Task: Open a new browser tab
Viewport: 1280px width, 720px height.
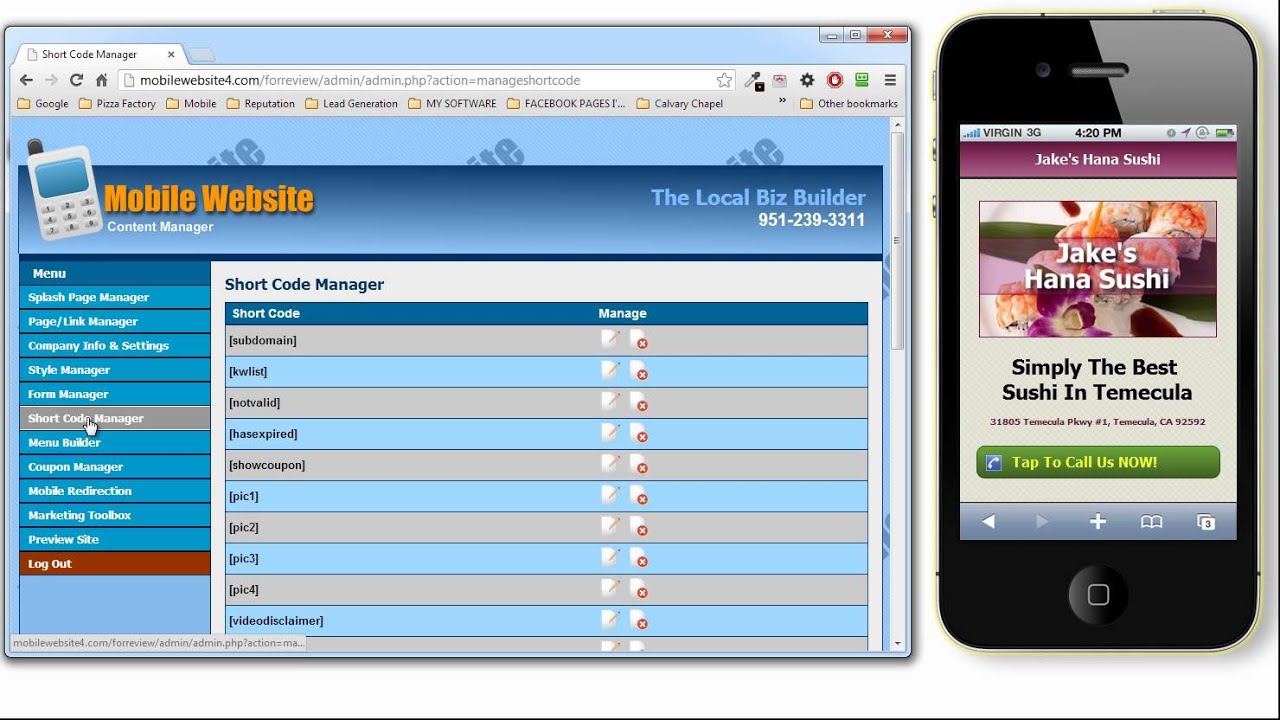Action: pos(201,55)
